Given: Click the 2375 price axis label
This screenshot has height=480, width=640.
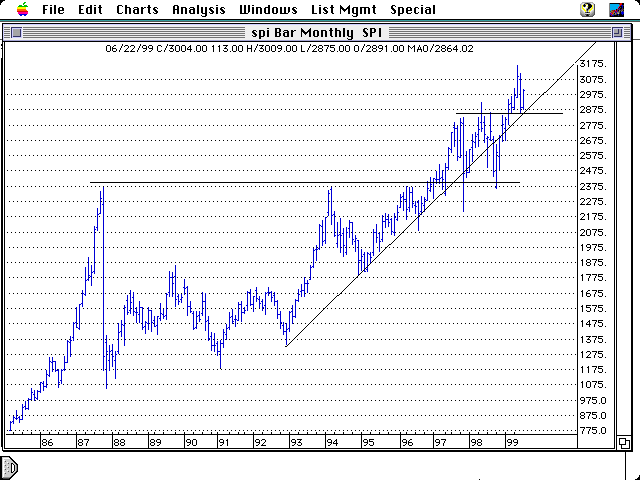Looking at the screenshot, I should [593, 187].
